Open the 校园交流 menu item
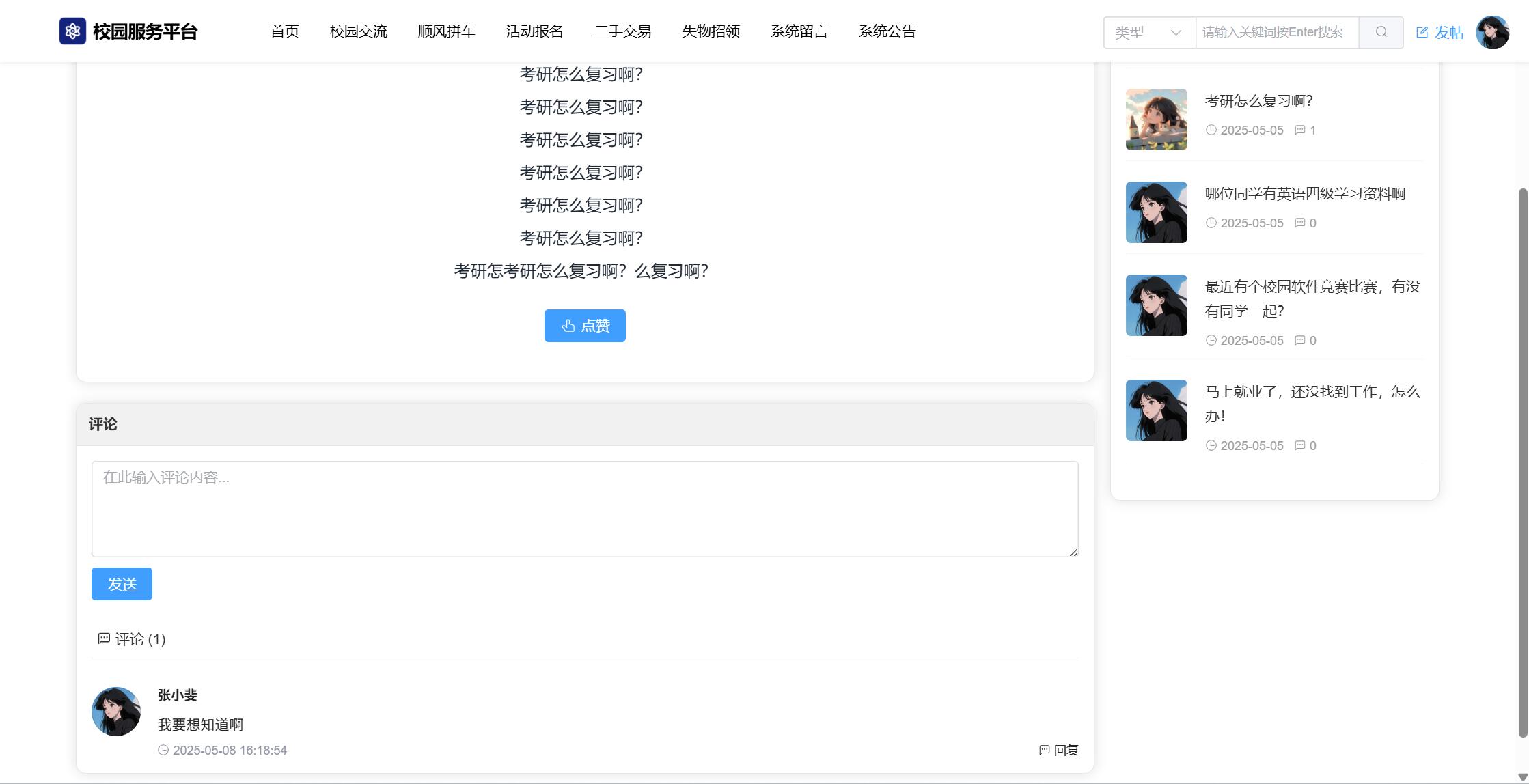 click(x=358, y=31)
